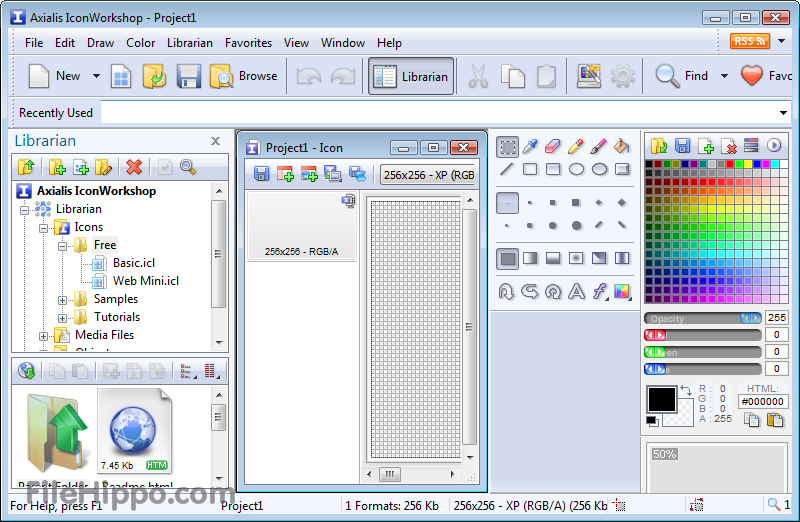Click the Save floppy disk in main toolbar
The image size is (800, 522).
(x=189, y=77)
